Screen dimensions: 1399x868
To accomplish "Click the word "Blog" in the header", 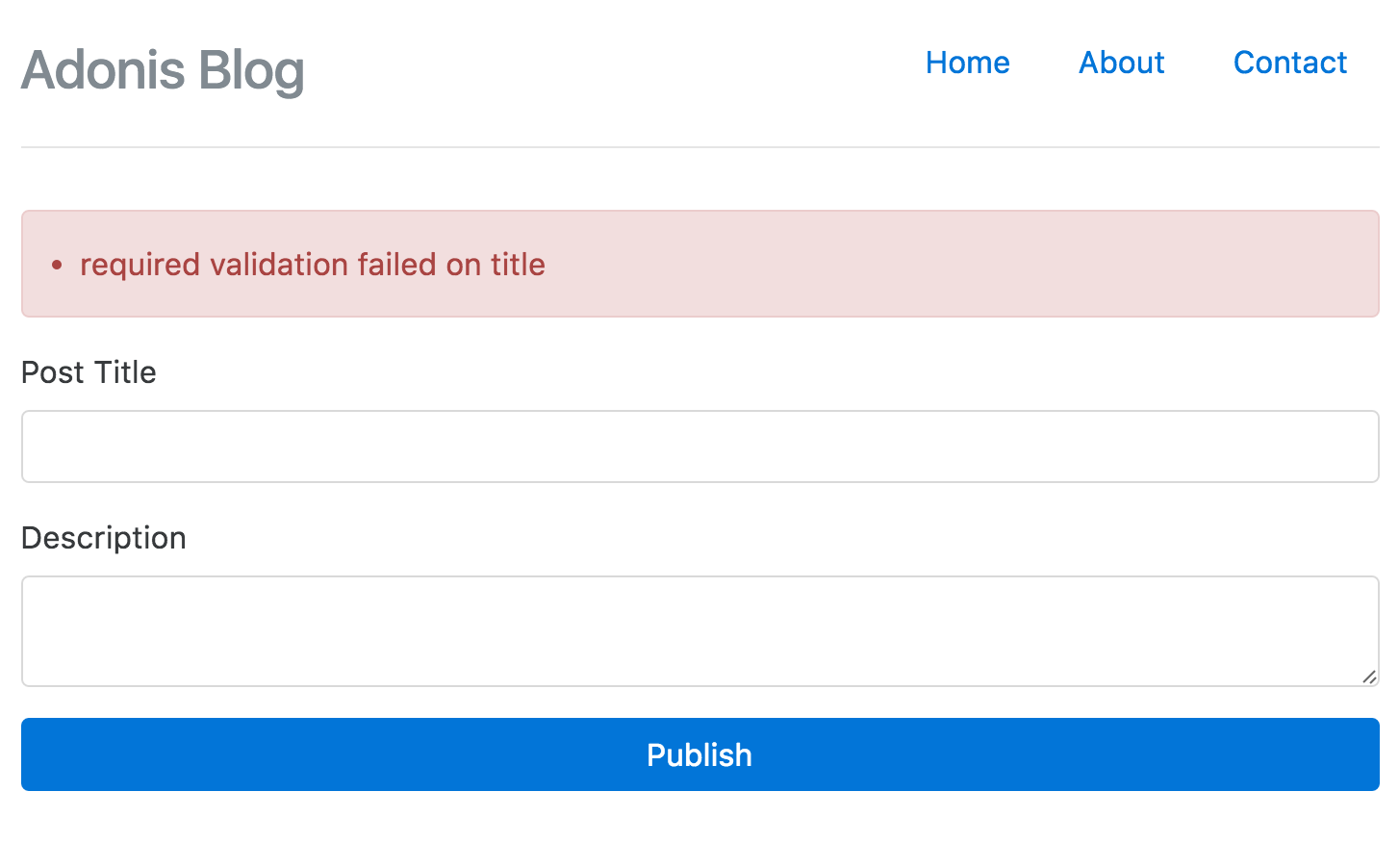I will [x=252, y=70].
